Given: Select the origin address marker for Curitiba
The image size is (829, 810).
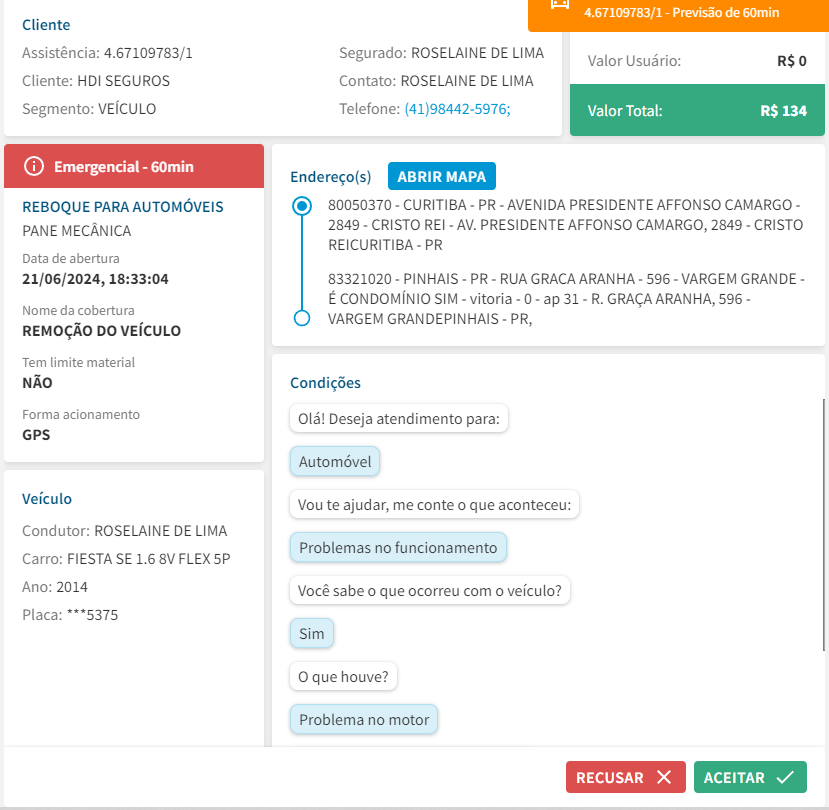Looking at the screenshot, I should 302,206.
